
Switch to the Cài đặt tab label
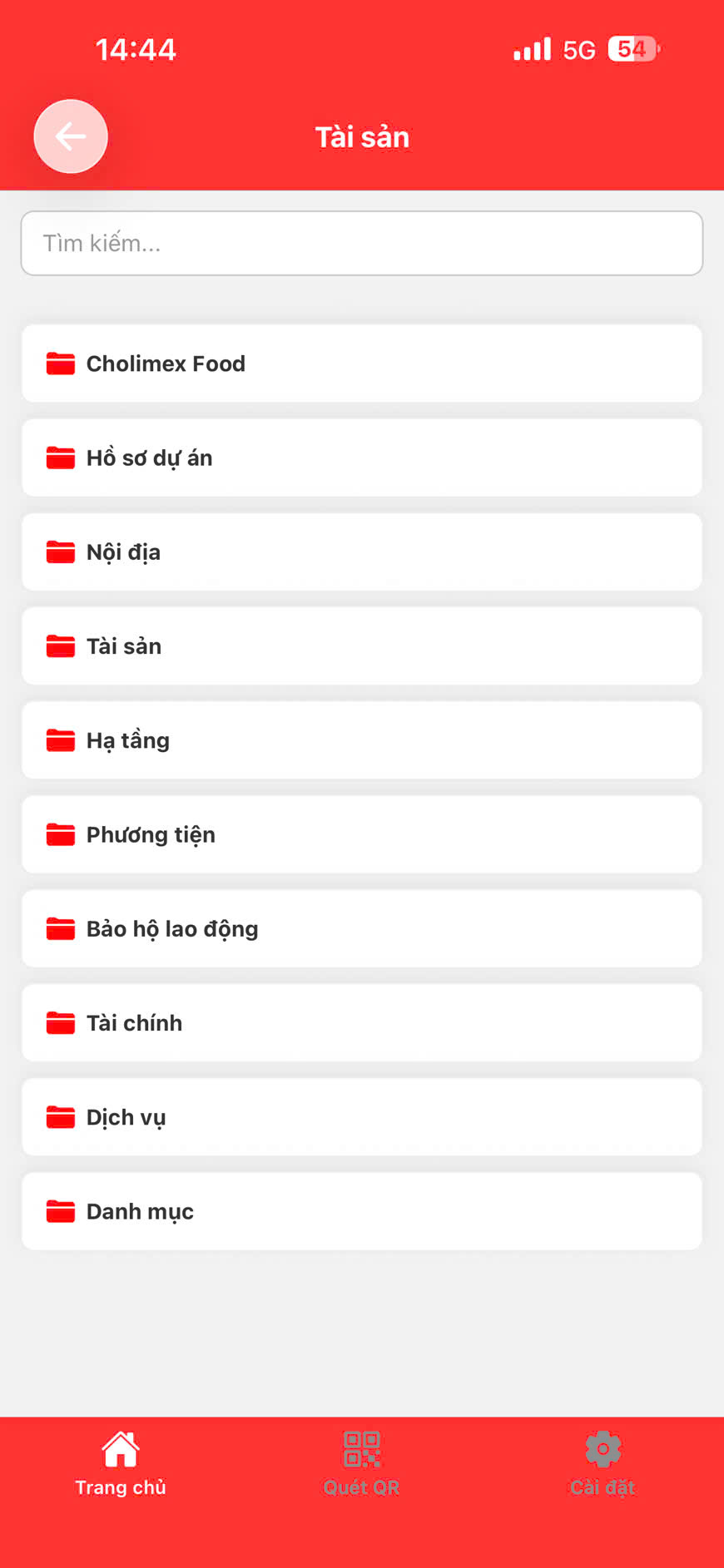pos(603,1487)
